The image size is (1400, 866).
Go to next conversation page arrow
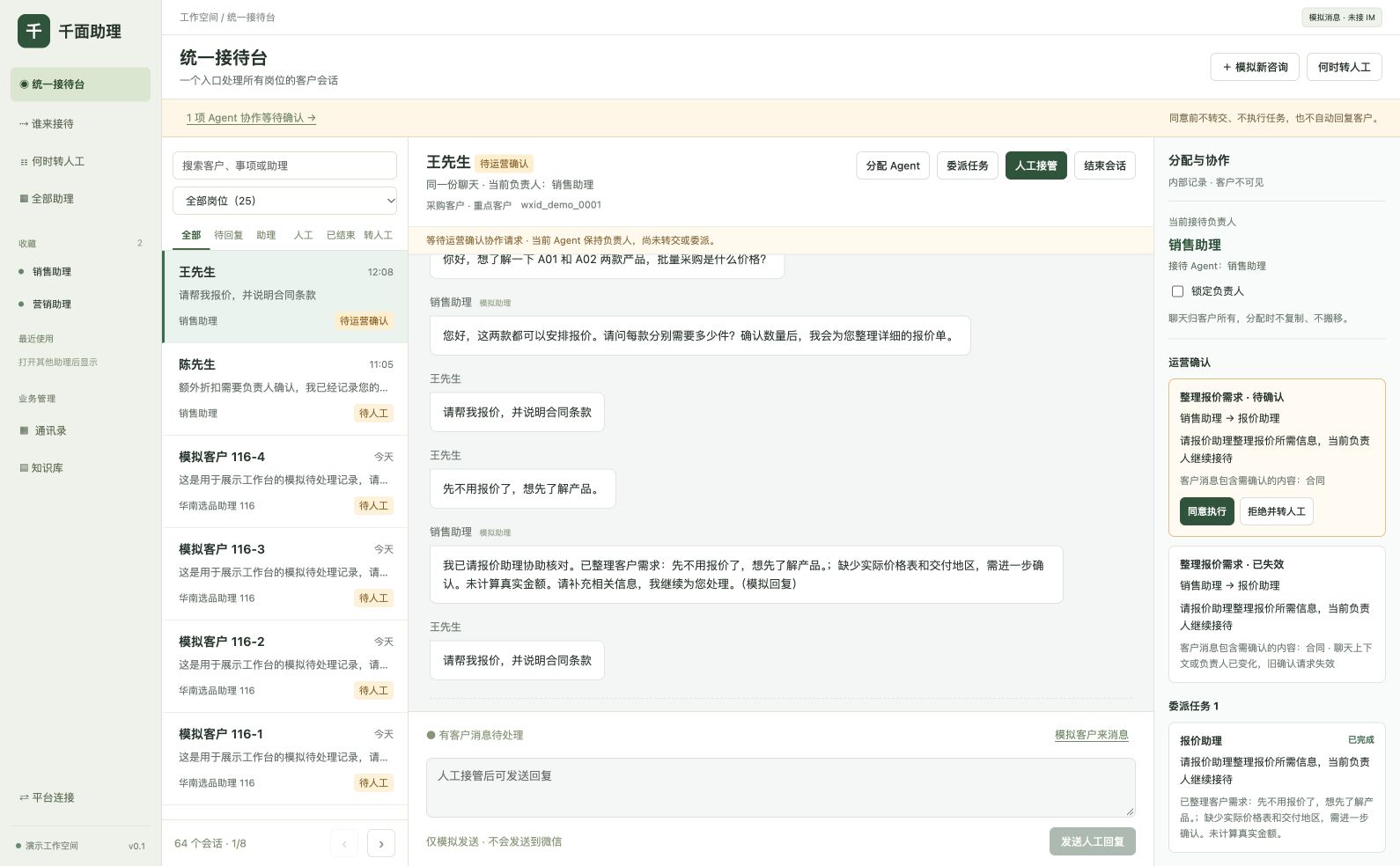[380, 843]
